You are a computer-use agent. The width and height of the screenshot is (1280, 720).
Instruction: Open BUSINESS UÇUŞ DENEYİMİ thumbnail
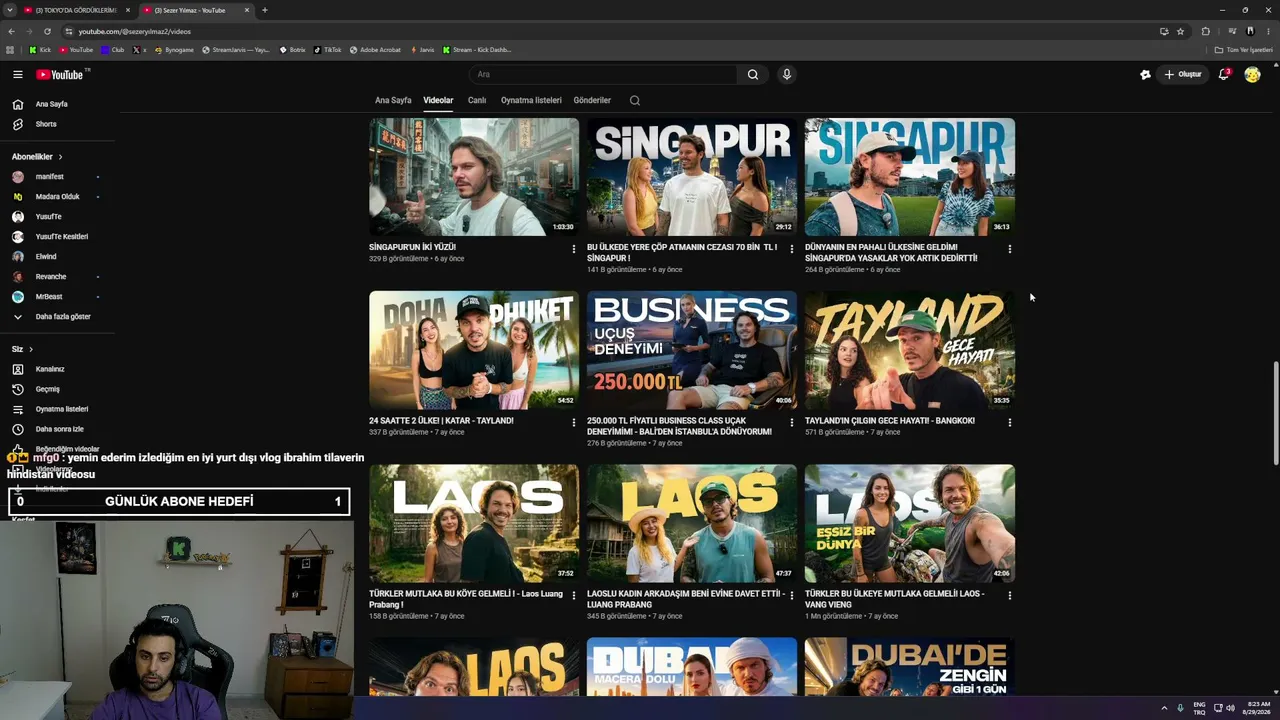pos(692,350)
